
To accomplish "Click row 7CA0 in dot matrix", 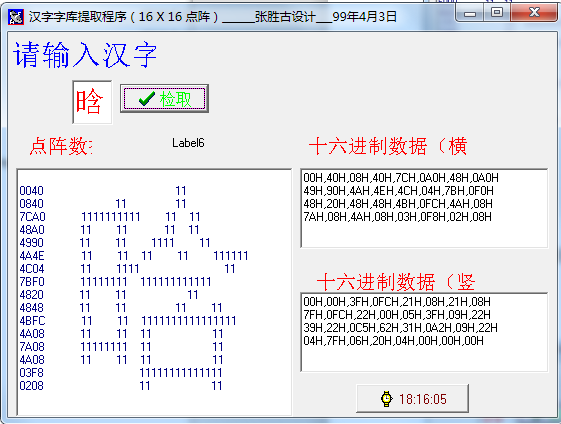I will [110, 217].
